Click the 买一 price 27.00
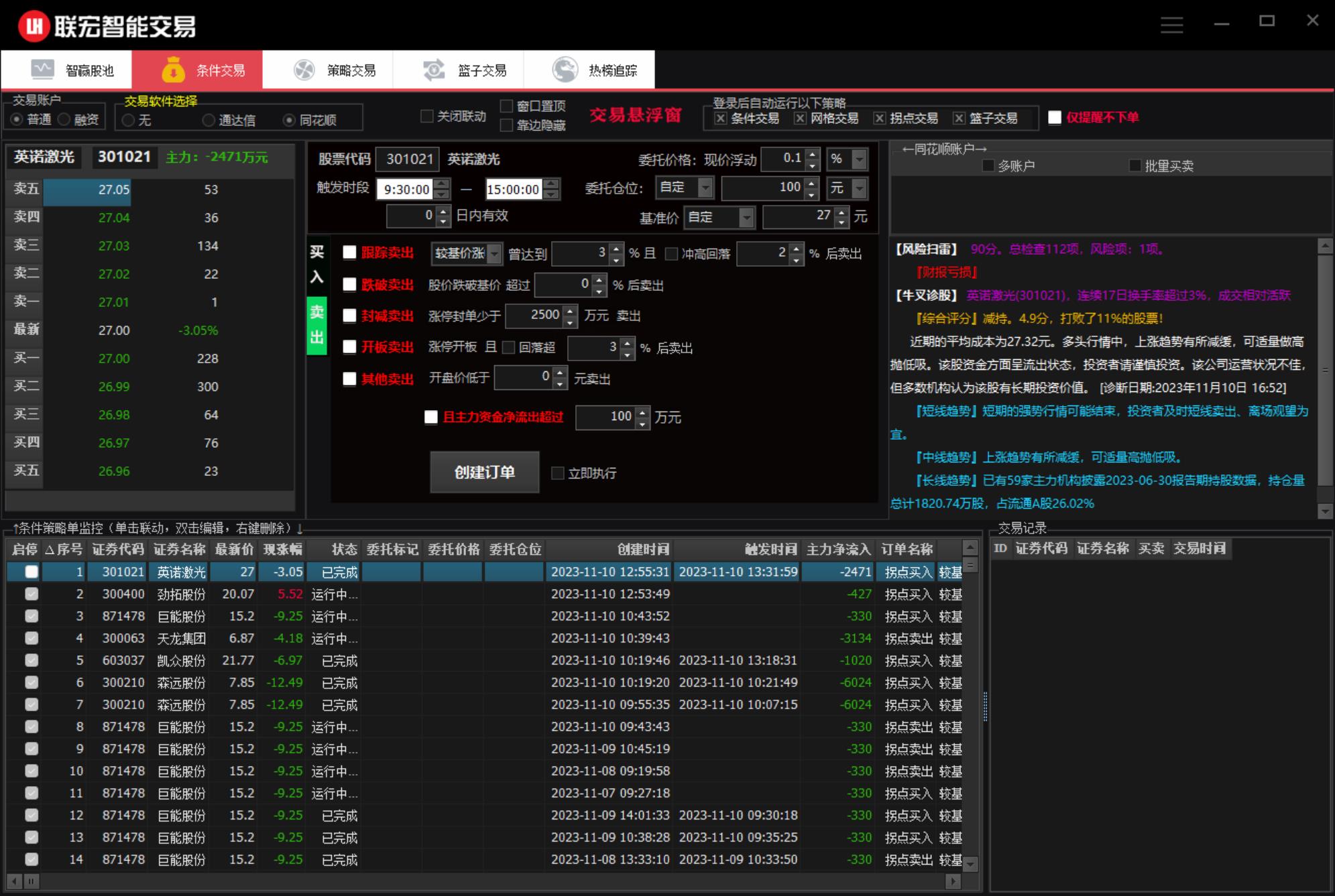The image size is (1335, 896). click(114, 359)
